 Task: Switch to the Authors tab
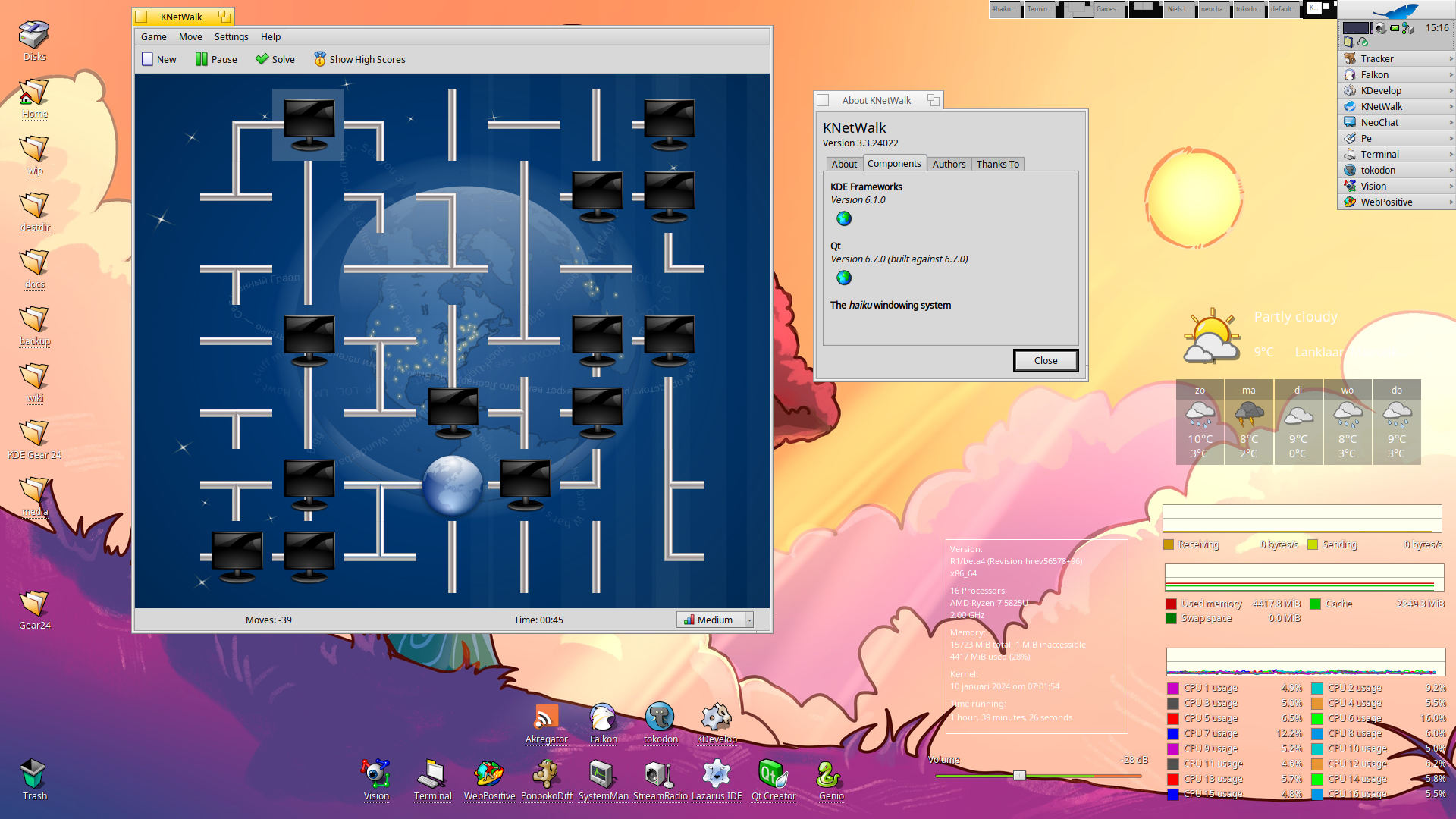coord(949,165)
